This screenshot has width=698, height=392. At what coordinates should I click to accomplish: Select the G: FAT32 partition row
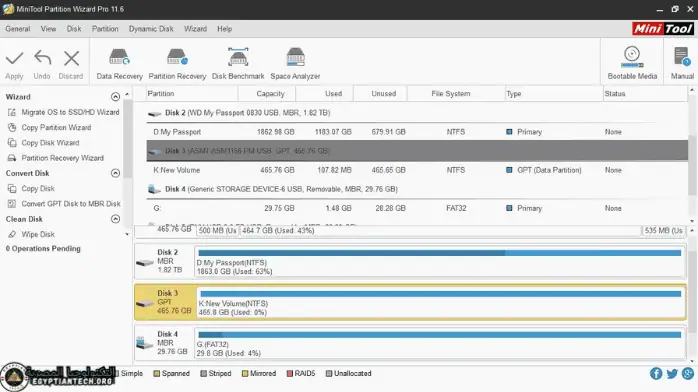point(417,208)
